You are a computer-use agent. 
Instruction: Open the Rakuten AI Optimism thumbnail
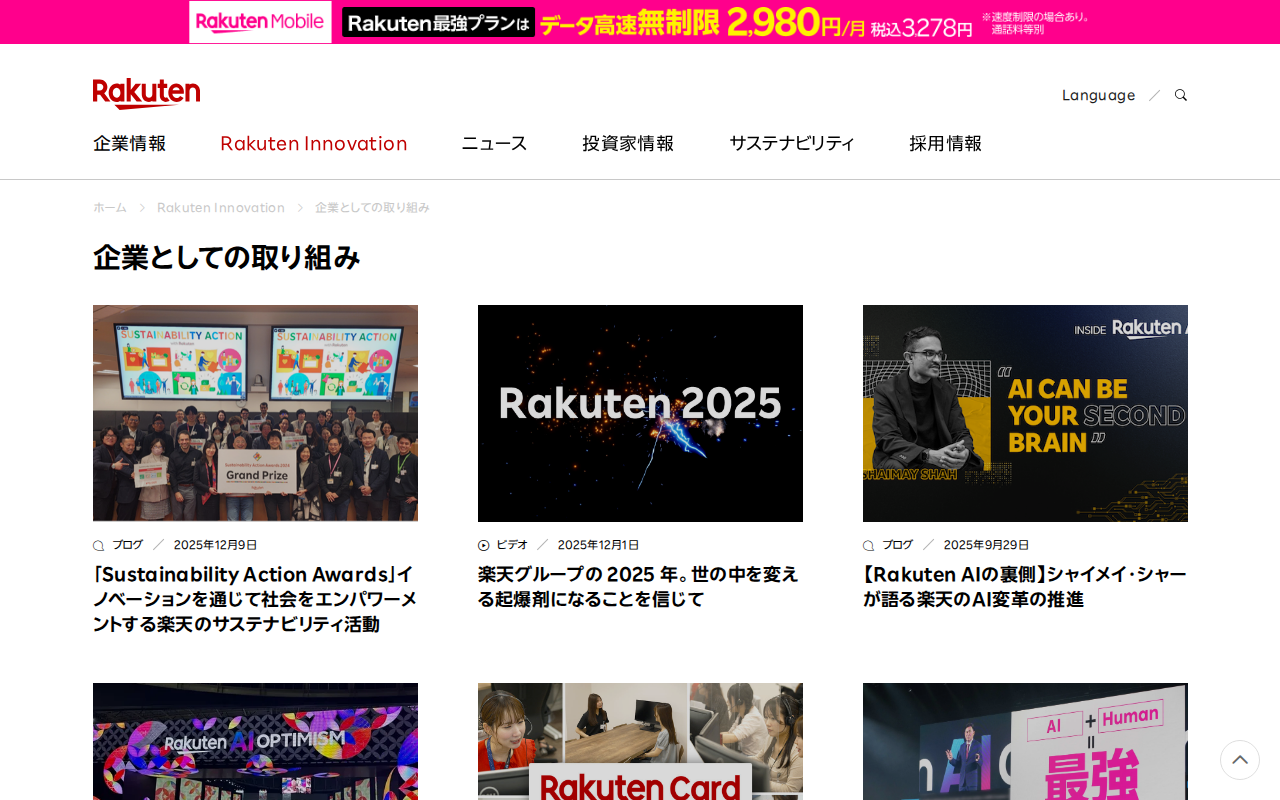(255, 741)
